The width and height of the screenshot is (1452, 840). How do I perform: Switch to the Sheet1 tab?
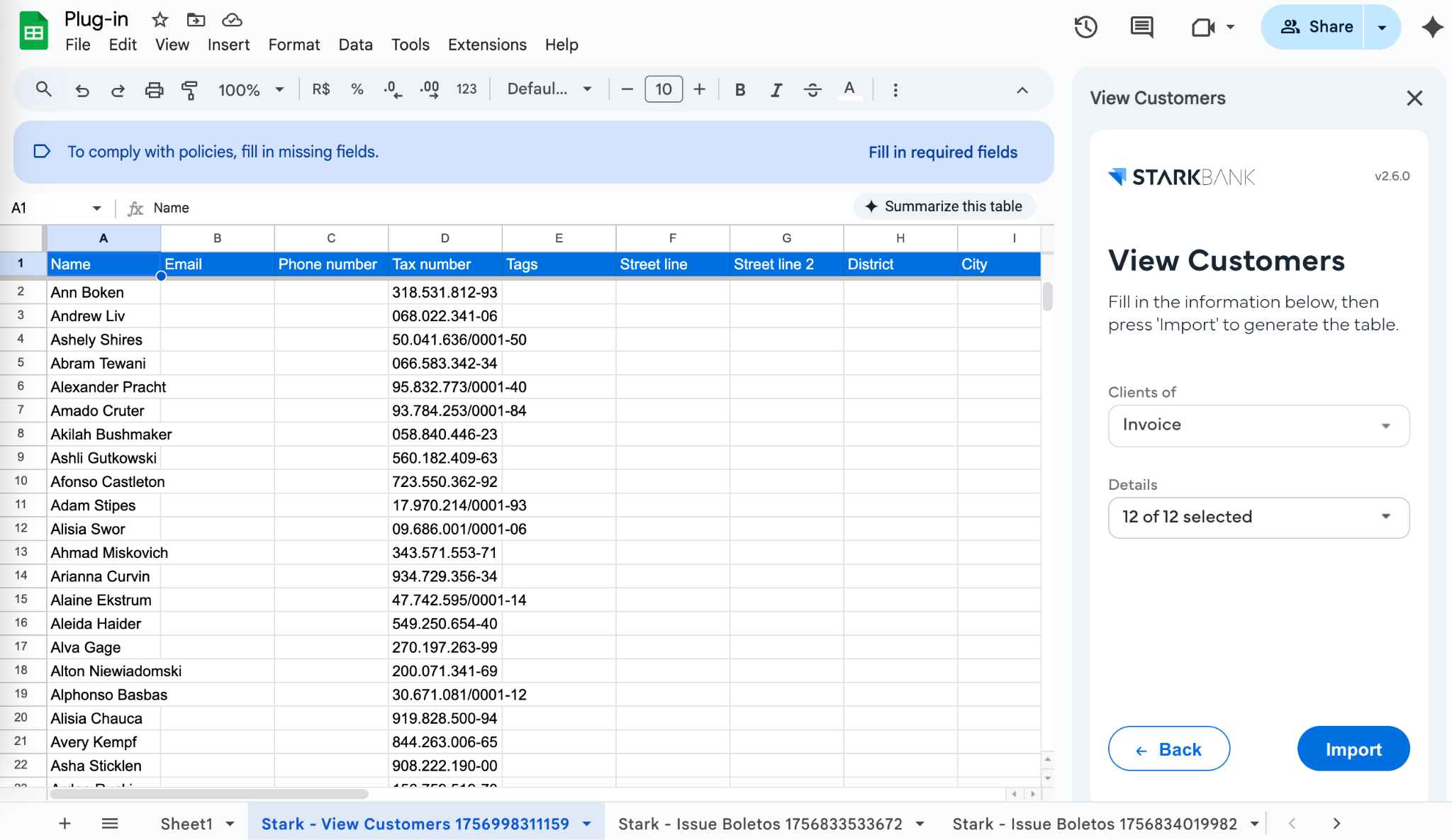click(186, 824)
